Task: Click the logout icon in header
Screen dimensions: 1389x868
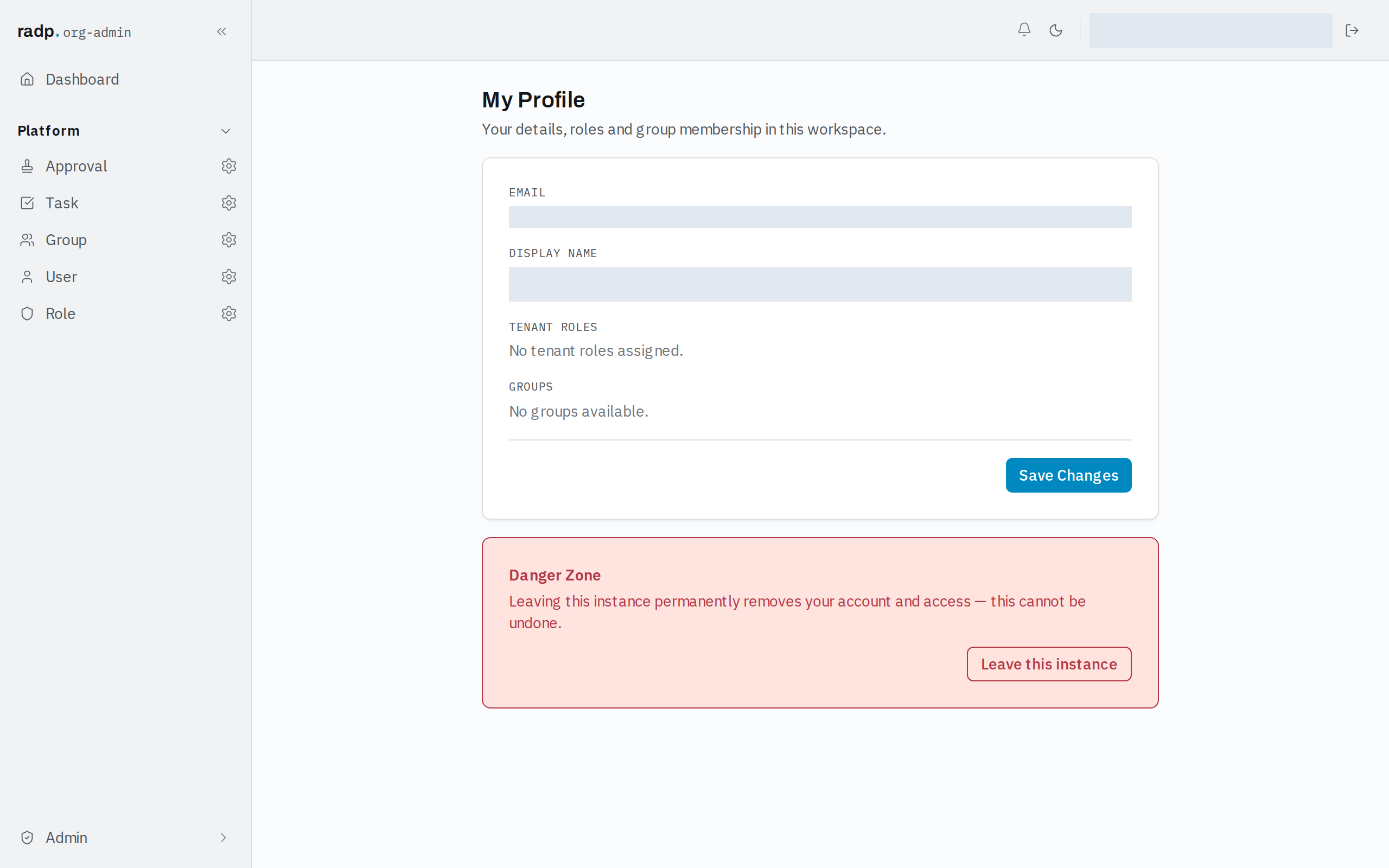Action: click(x=1352, y=30)
